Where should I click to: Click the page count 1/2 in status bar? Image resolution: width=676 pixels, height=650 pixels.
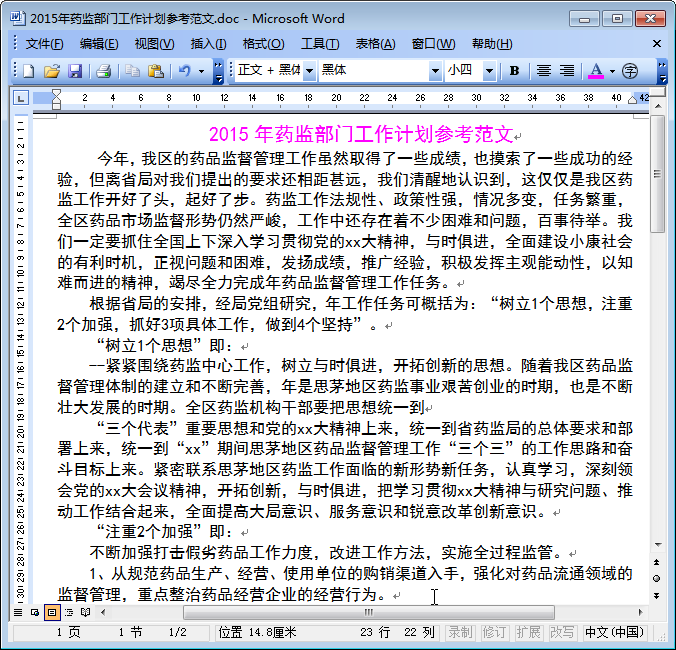177,633
